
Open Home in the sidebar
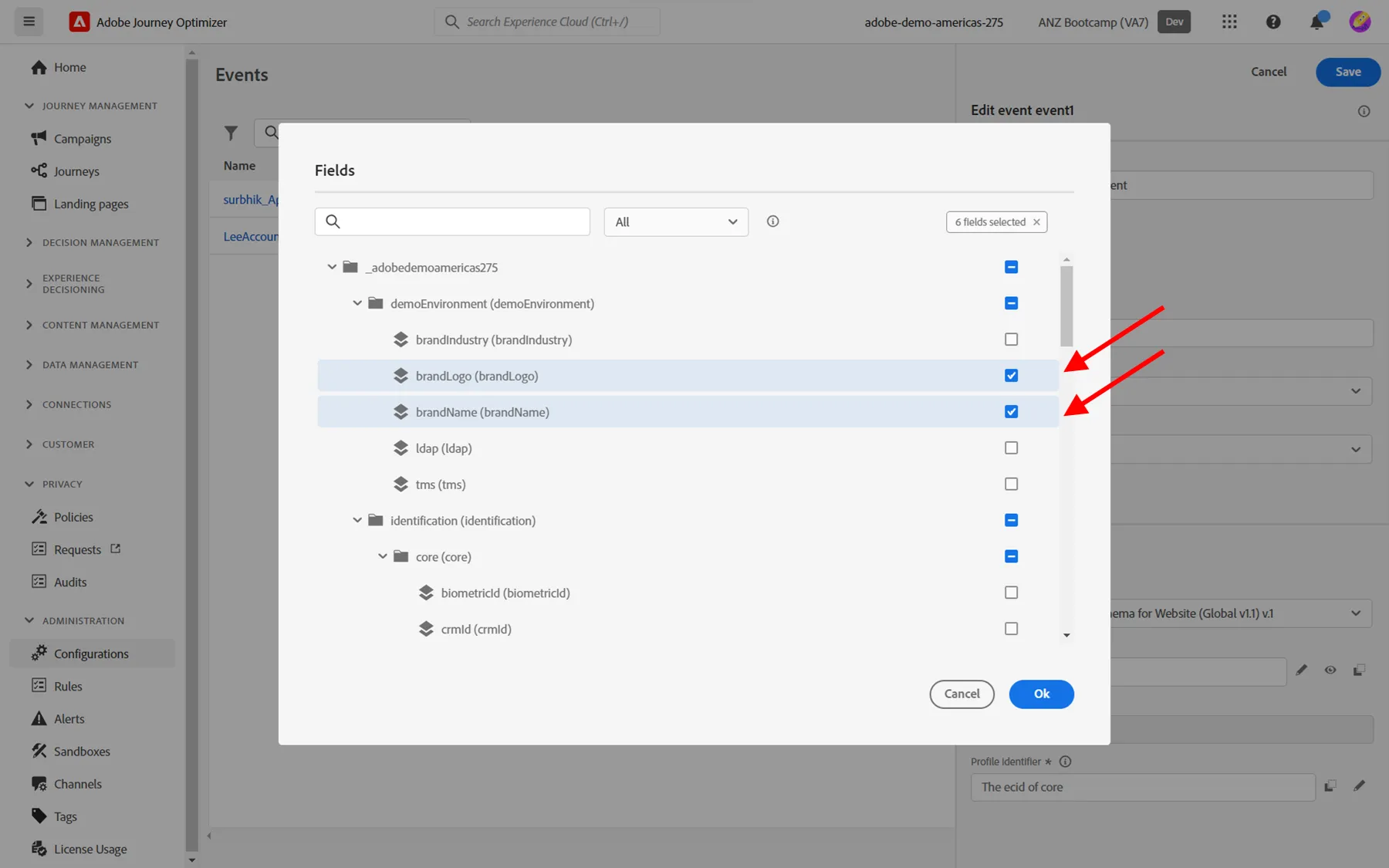(x=69, y=67)
